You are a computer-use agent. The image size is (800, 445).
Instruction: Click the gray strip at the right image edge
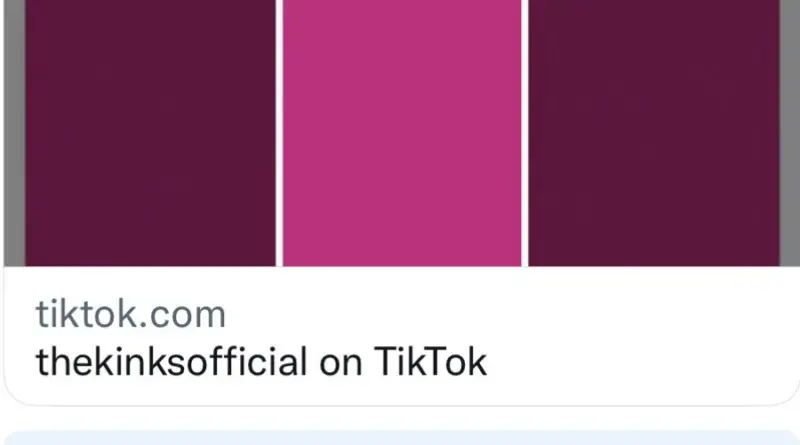pos(790,133)
